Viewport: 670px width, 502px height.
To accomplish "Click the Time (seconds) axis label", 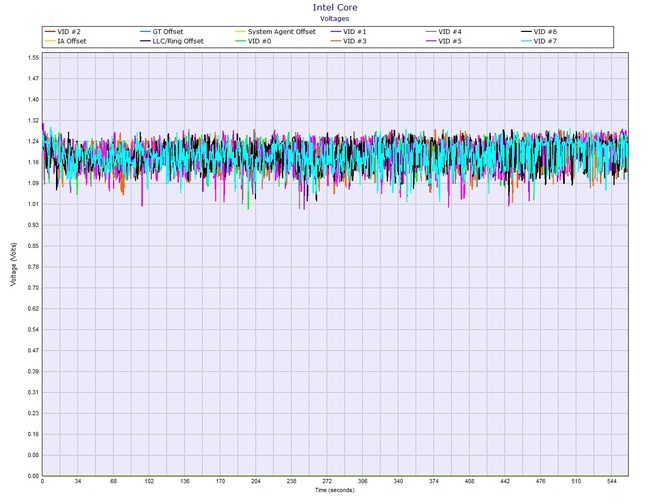I will coord(335,490).
